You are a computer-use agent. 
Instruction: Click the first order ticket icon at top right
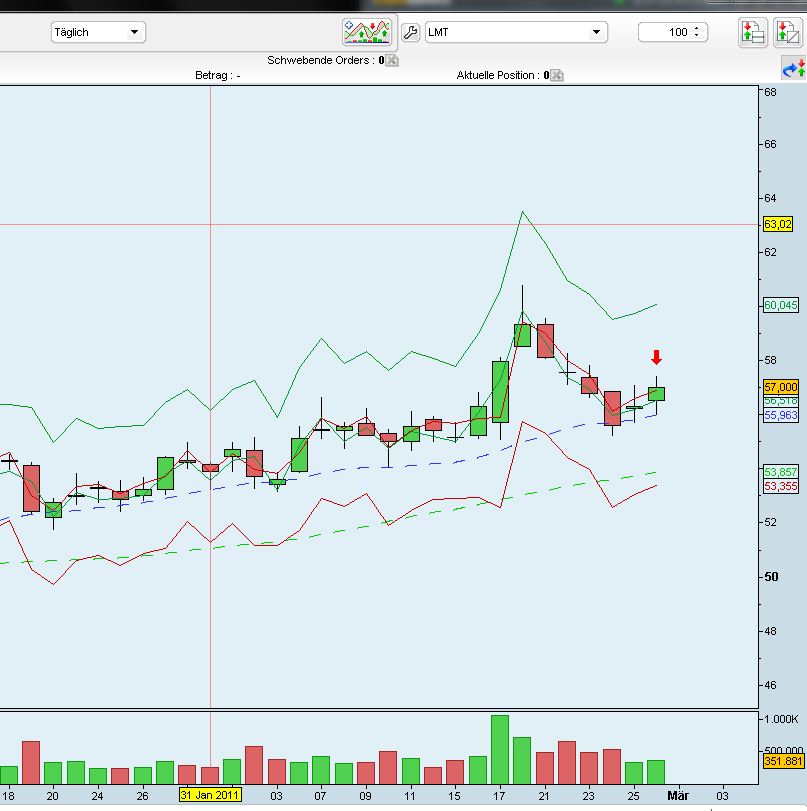point(752,32)
